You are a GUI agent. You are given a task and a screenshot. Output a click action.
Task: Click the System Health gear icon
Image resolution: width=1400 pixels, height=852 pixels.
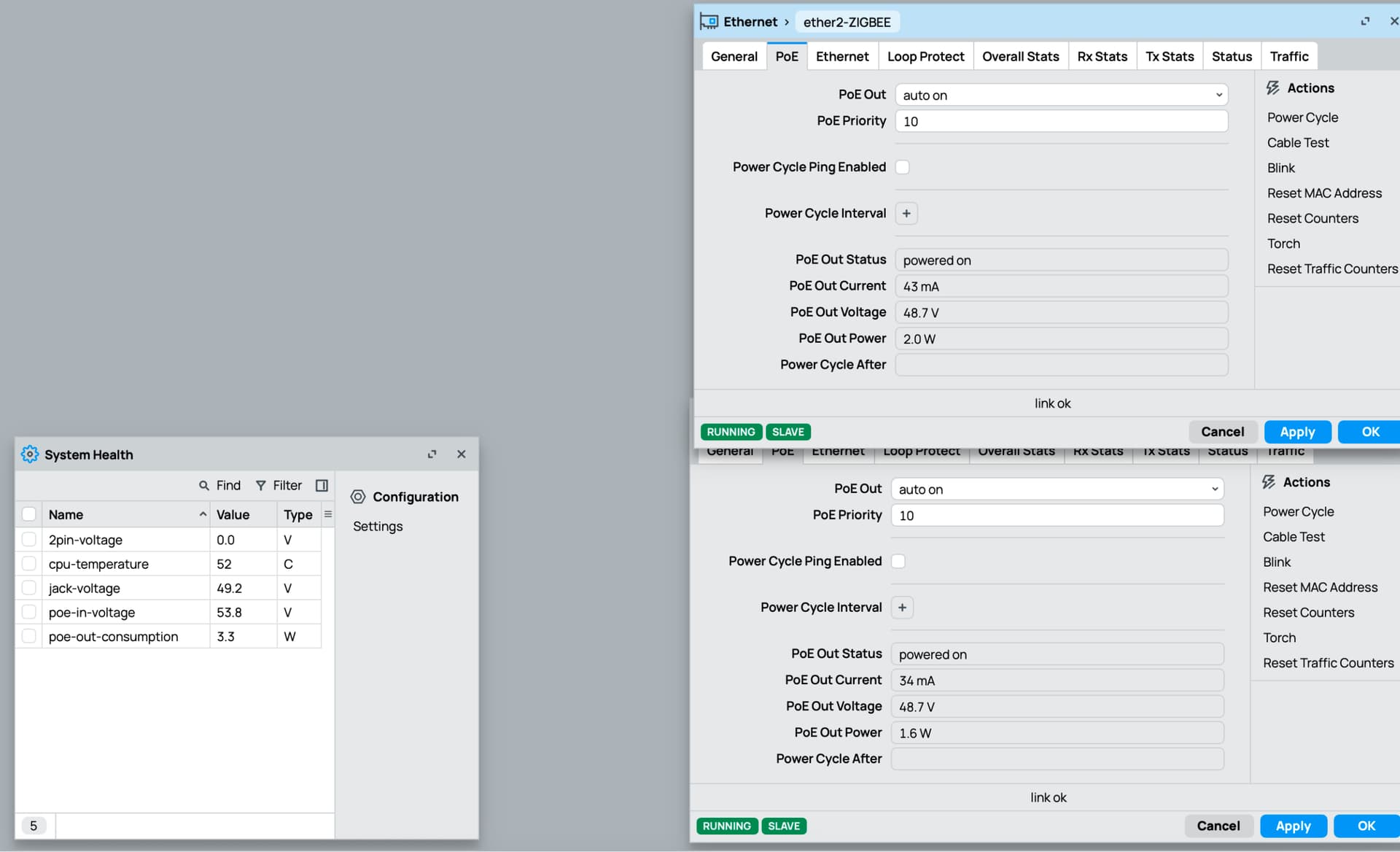(x=29, y=454)
